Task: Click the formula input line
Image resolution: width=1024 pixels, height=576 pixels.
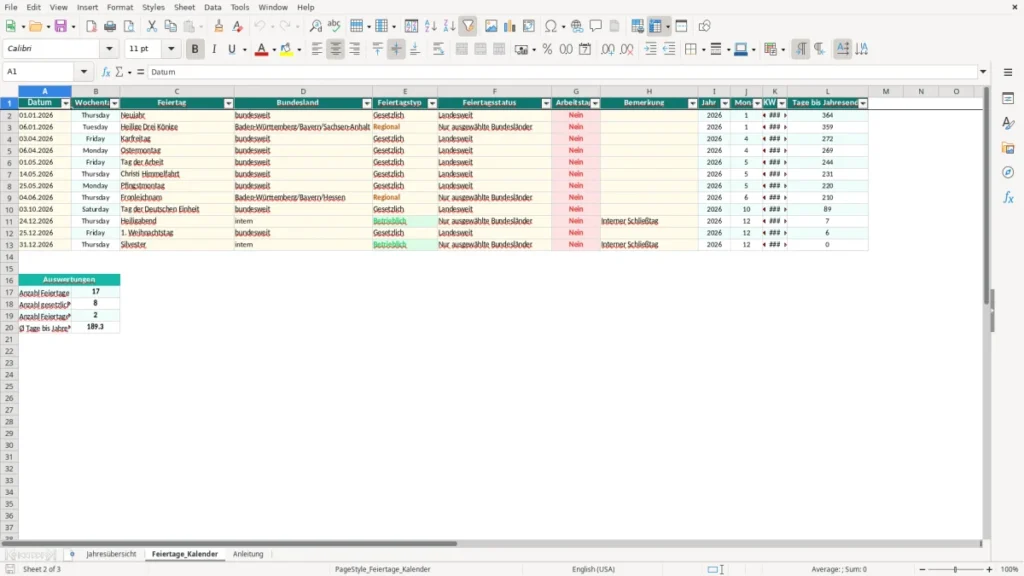Action: 562,72
